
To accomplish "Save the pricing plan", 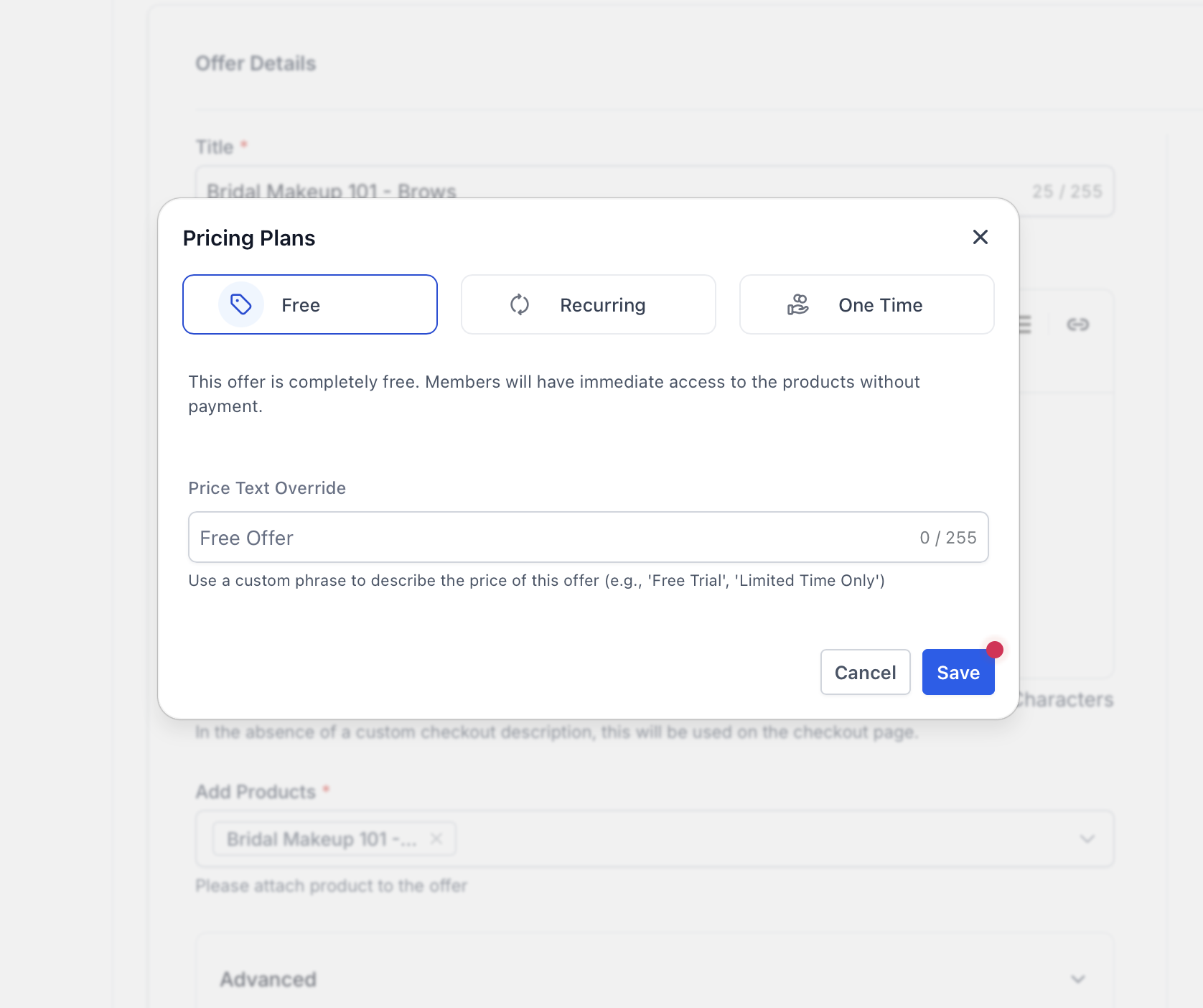I will [x=958, y=672].
